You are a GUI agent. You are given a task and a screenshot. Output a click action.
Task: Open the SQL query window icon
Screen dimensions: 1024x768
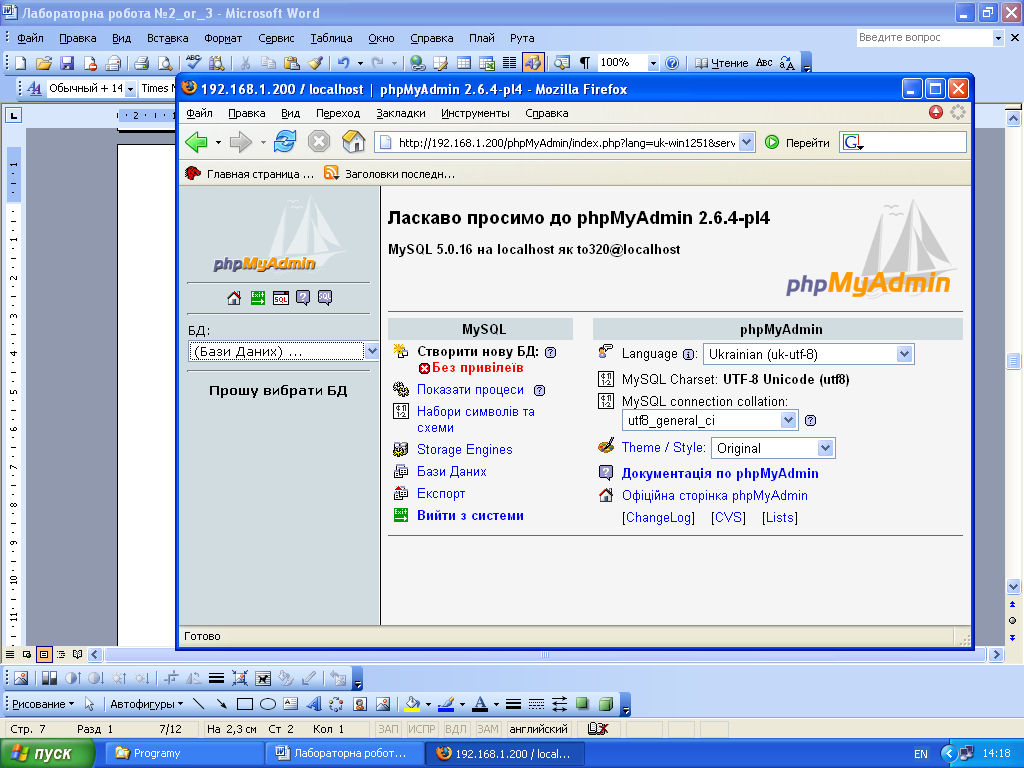coord(281,298)
